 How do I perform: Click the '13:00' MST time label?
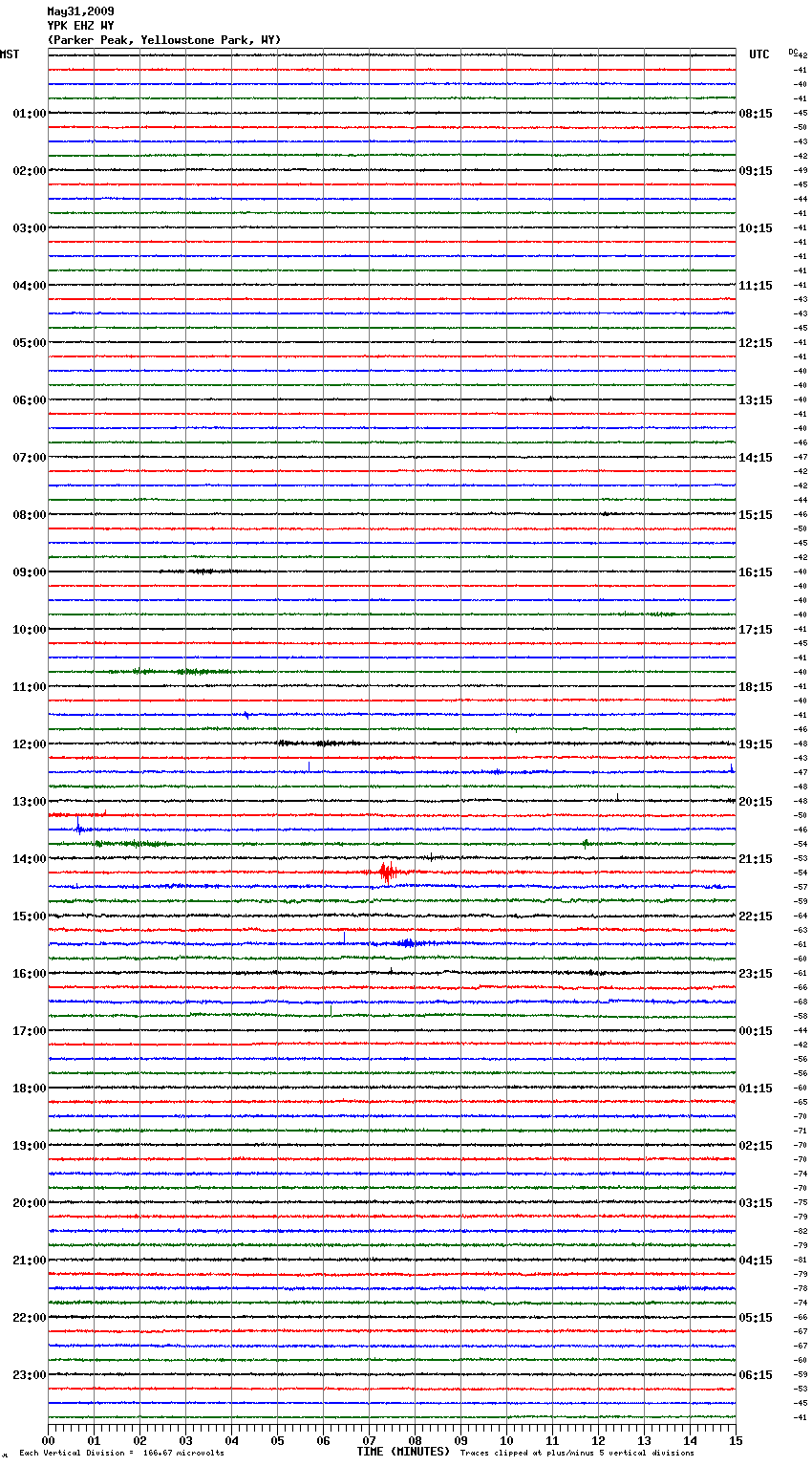pyautogui.click(x=30, y=802)
